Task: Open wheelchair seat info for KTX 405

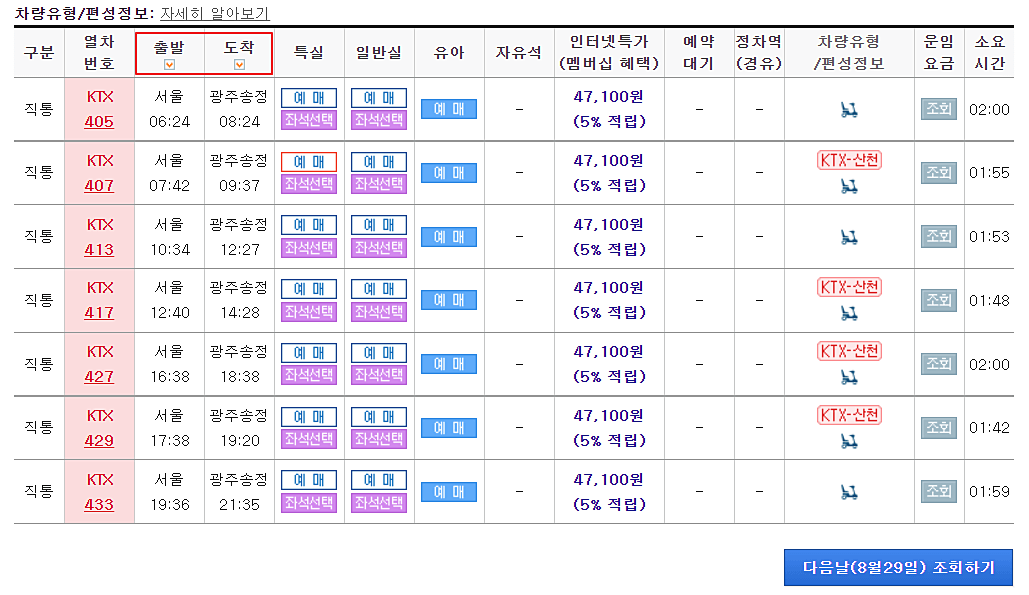Action: click(849, 111)
